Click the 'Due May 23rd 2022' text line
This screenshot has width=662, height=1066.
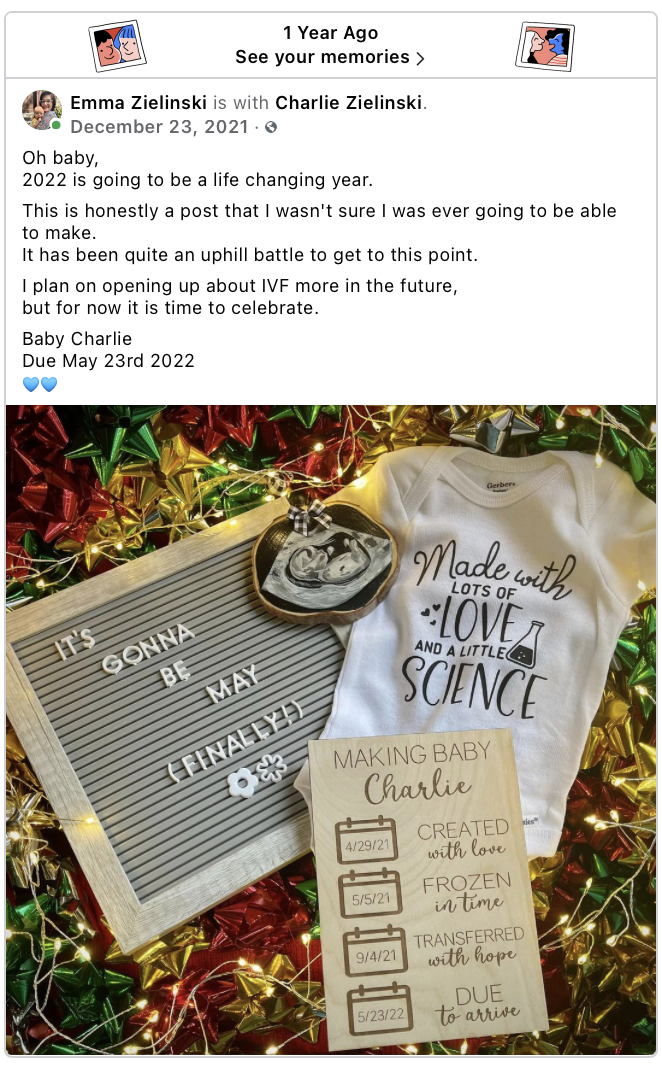pos(109,361)
